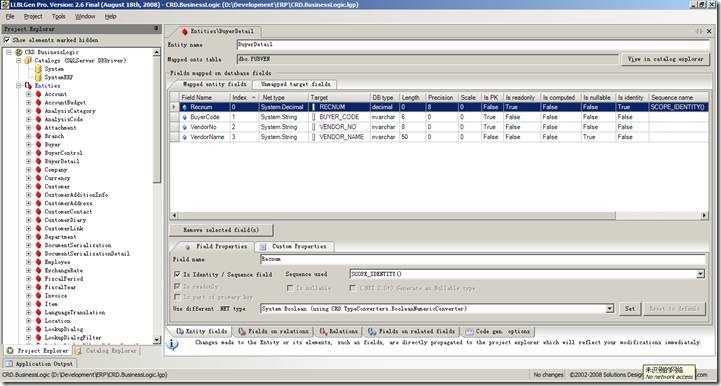Toggle the Is part of primary key checkbox
This screenshot has height=386, width=721.
[177, 297]
